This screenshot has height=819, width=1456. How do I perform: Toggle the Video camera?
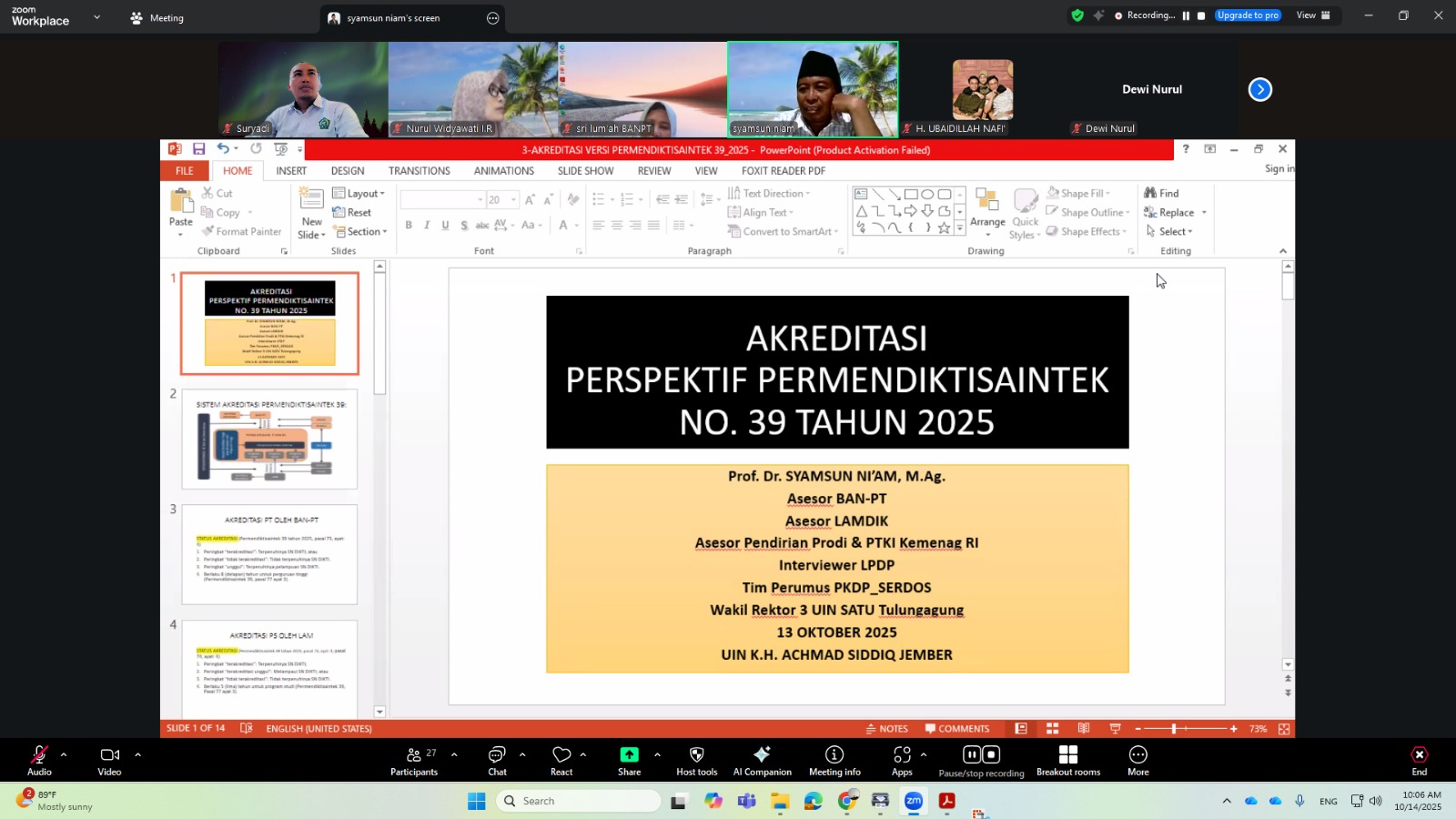(x=109, y=760)
